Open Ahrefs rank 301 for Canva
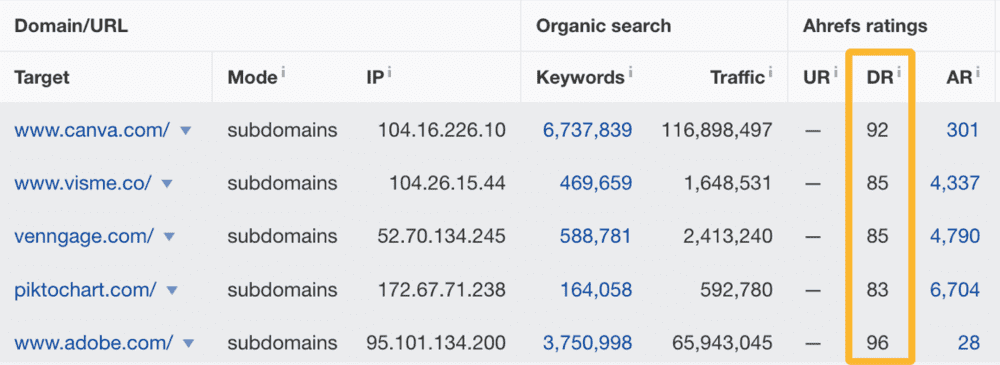The image size is (1000, 365). [962, 130]
